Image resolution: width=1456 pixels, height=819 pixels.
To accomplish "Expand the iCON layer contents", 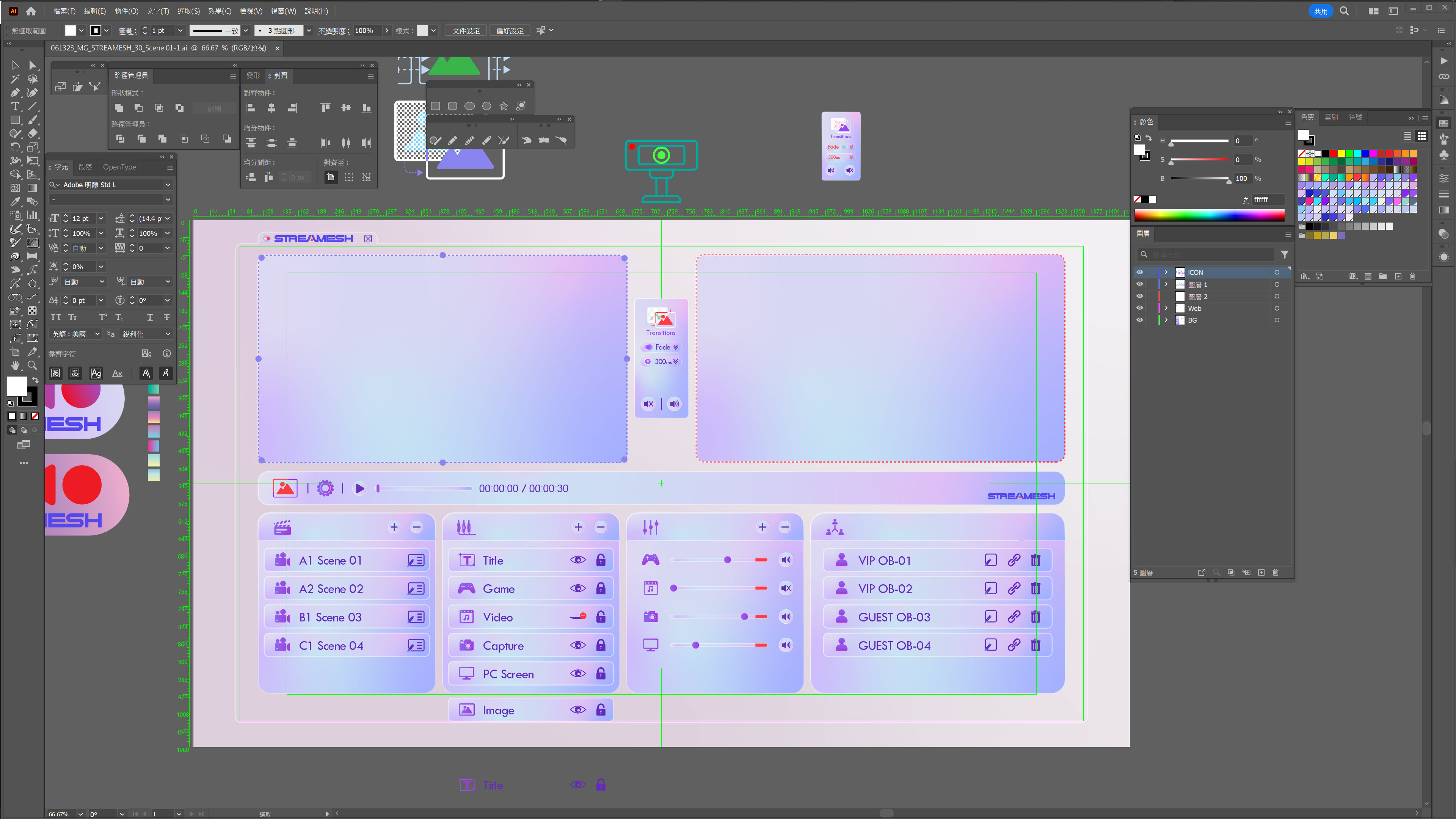I will tap(1166, 273).
